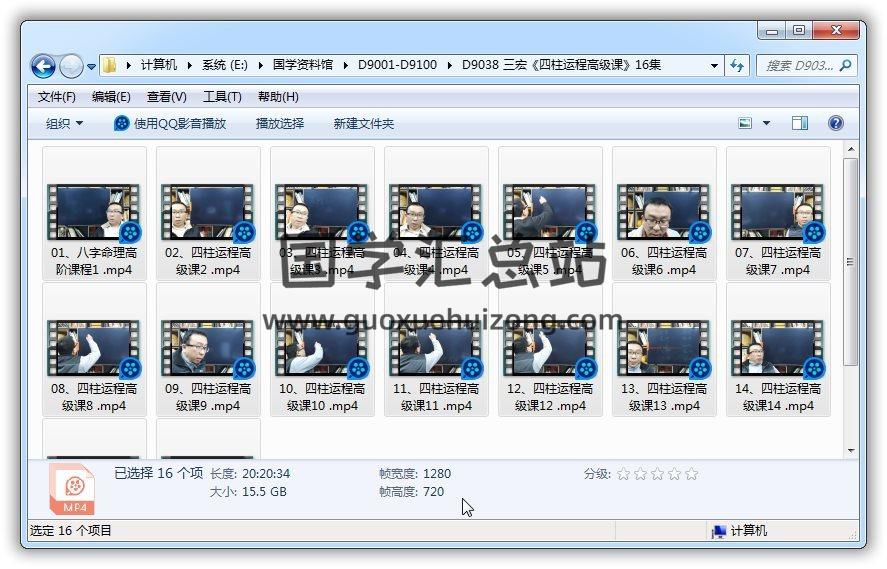Click the scrollbar up arrow

point(851,149)
